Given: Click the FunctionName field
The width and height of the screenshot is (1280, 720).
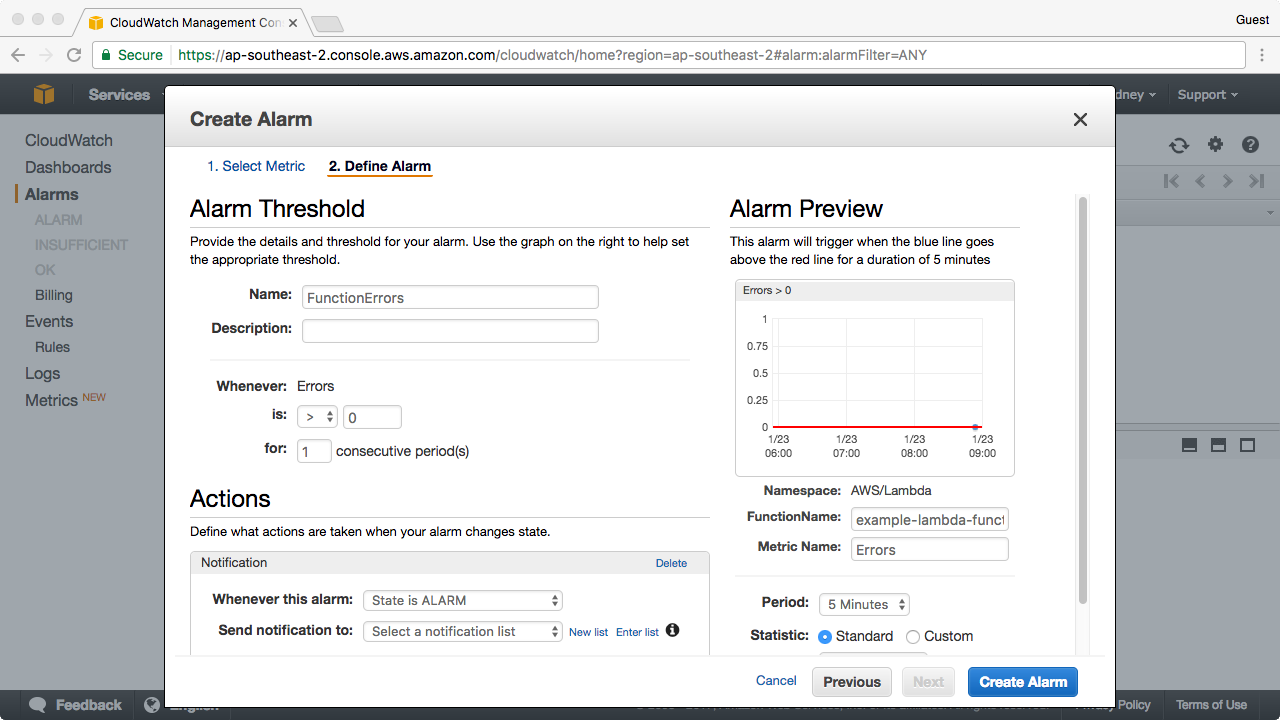Looking at the screenshot, I should 930,520.
